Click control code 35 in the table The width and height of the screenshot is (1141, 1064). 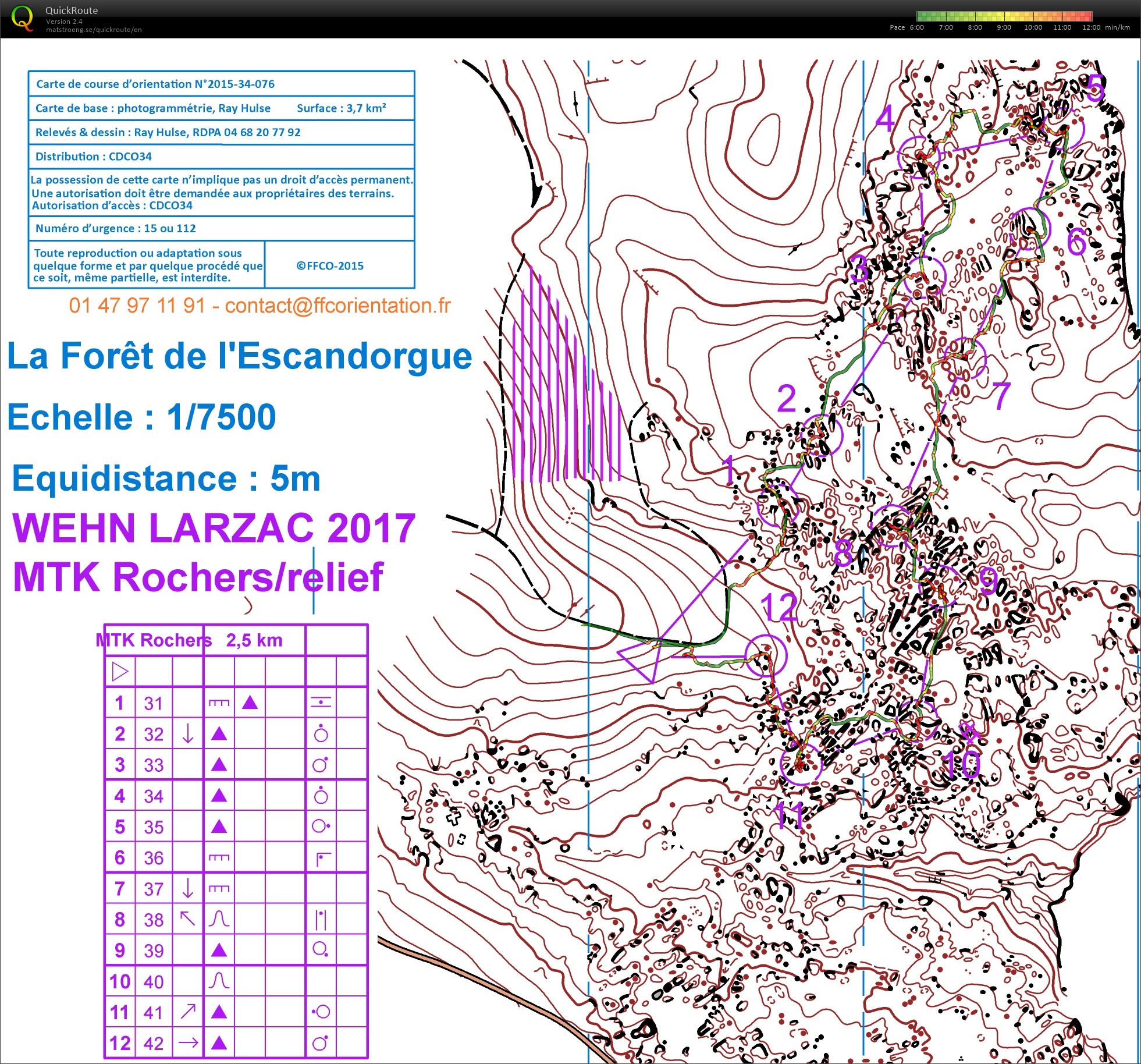click(154, 827)
